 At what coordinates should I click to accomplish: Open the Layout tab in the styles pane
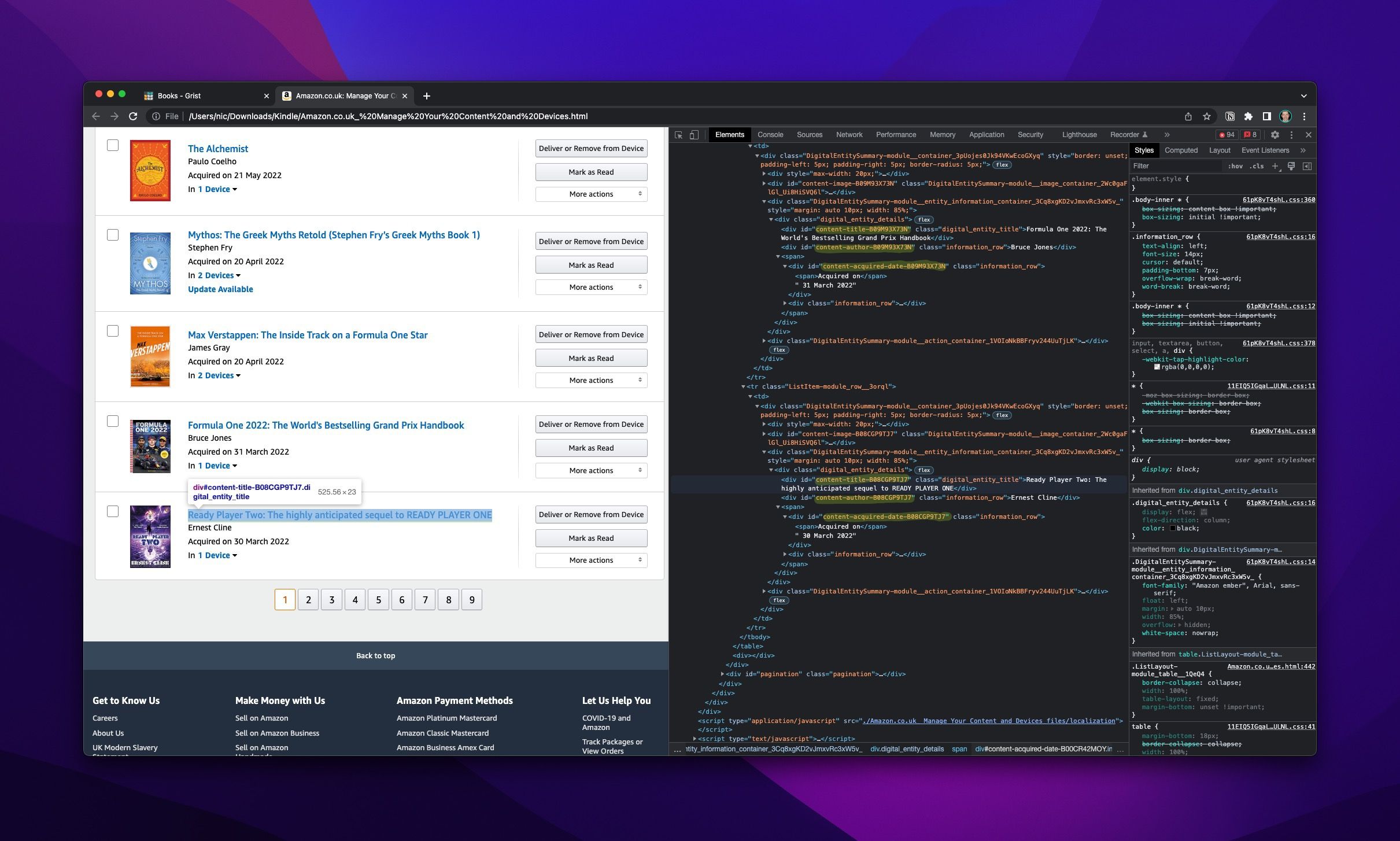click(x=1220, y=150)
